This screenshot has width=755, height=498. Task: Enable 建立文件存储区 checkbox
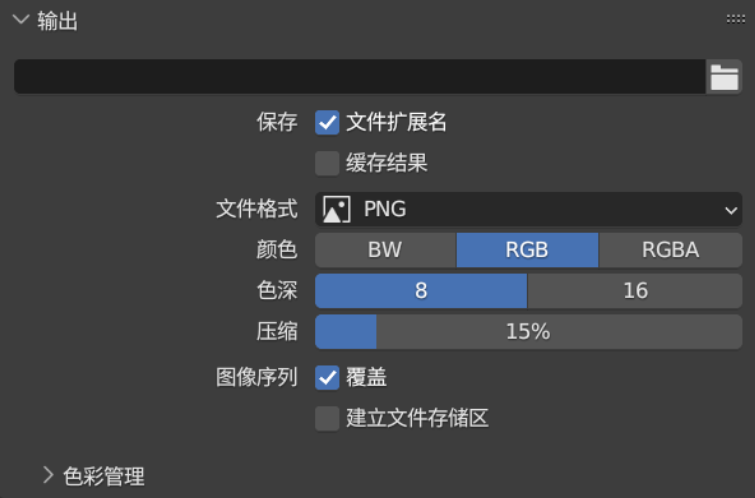327,418
